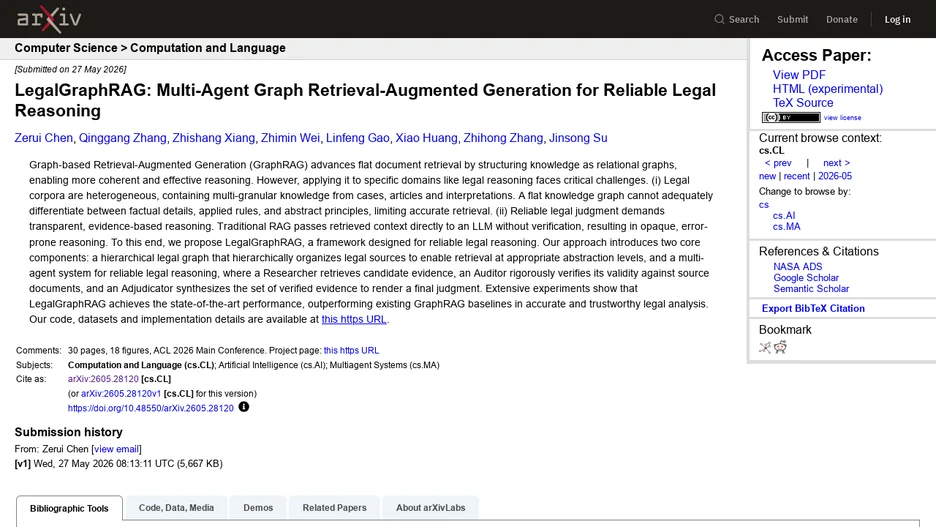
Task: Switch to Demos tab
Action: (x=258, y=507)
